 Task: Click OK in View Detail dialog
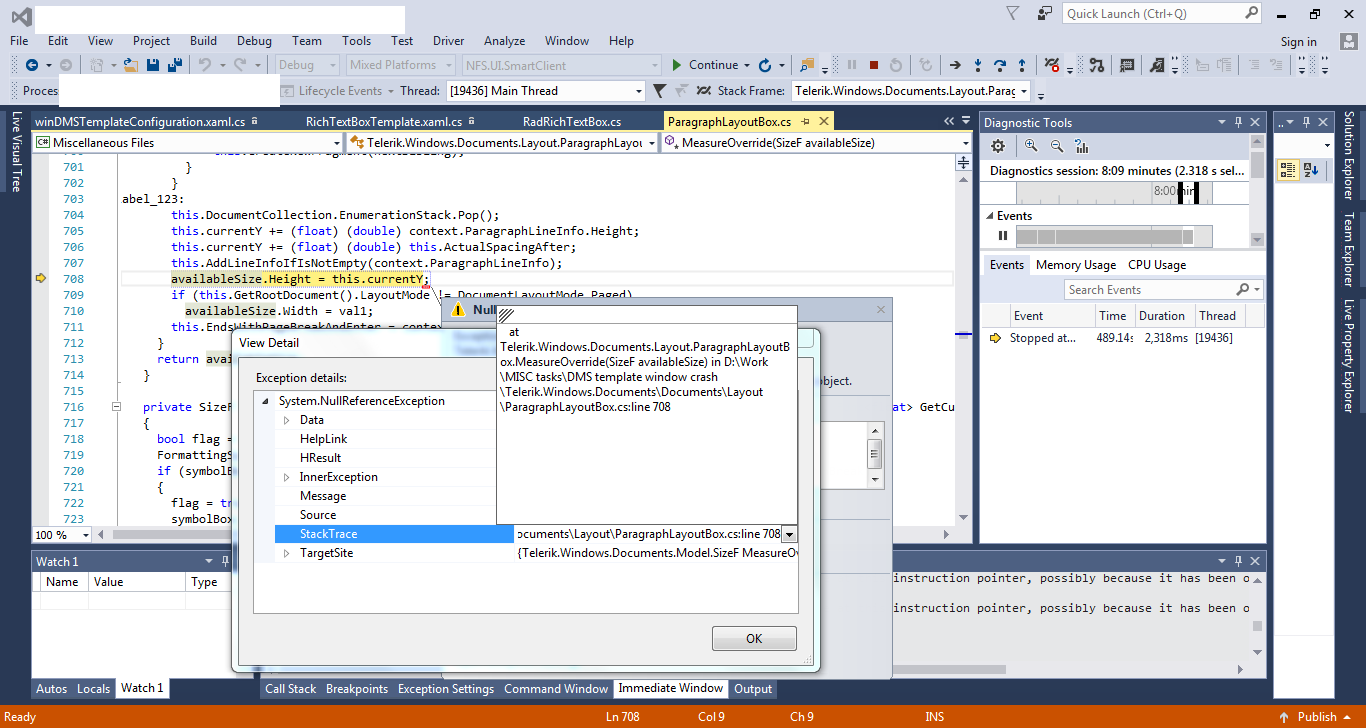tap(754, 638)
